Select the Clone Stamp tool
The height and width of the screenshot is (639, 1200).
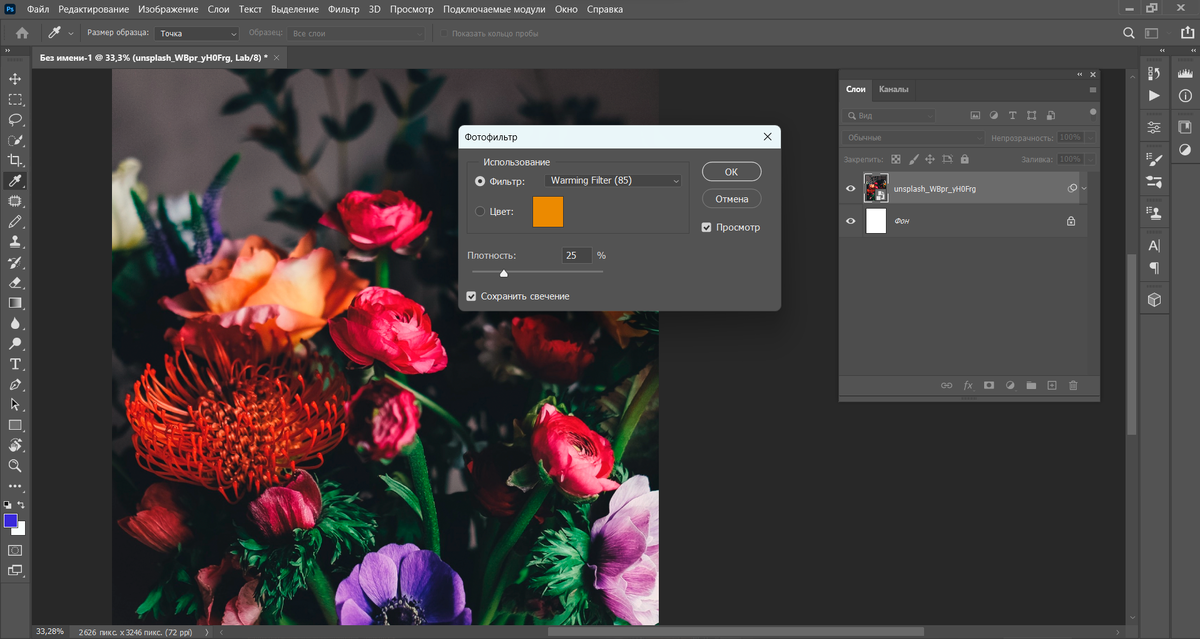[15, 242]
